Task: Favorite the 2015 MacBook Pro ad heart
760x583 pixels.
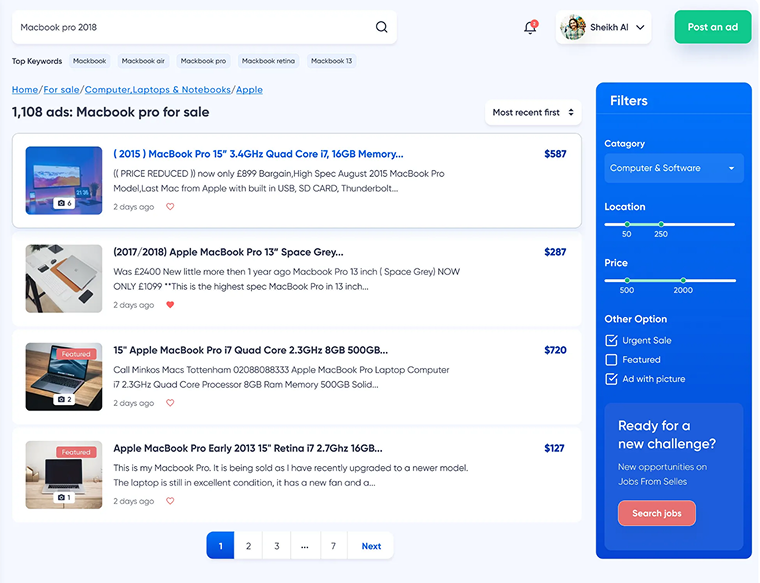Action: pos(170,206)
